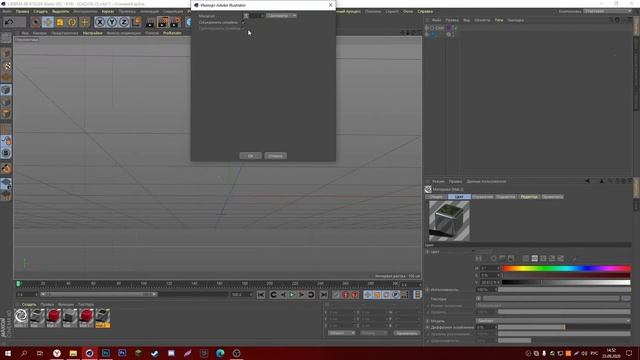Go to the next keyframe

[x=311, y=294]
